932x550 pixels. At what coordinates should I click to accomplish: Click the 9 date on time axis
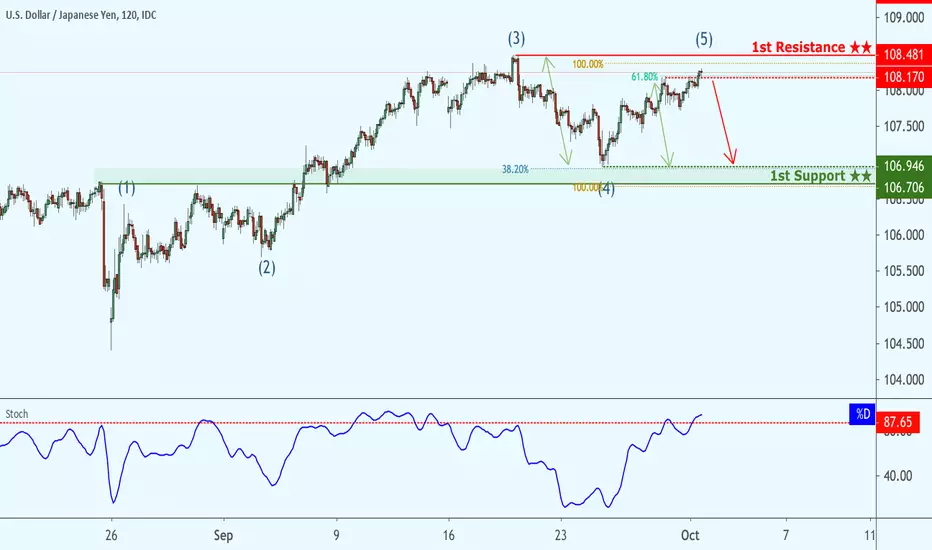coord(336,535)
